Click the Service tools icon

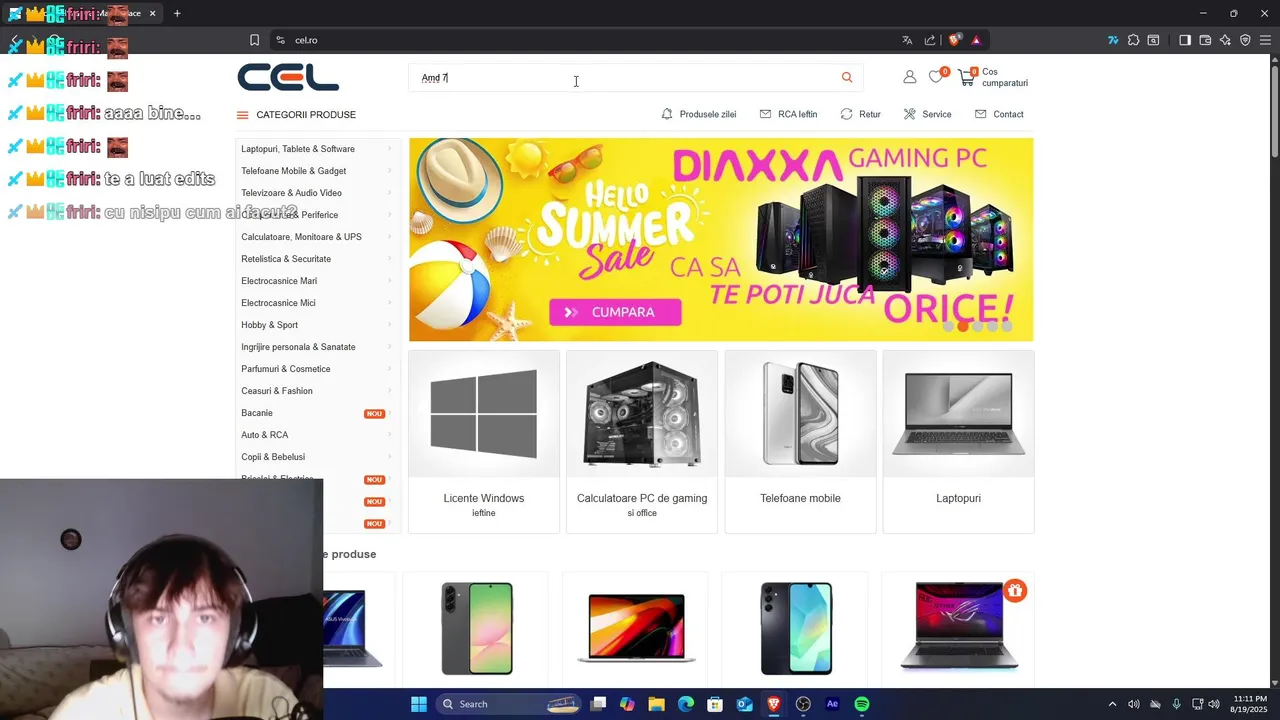coord(909,114)
